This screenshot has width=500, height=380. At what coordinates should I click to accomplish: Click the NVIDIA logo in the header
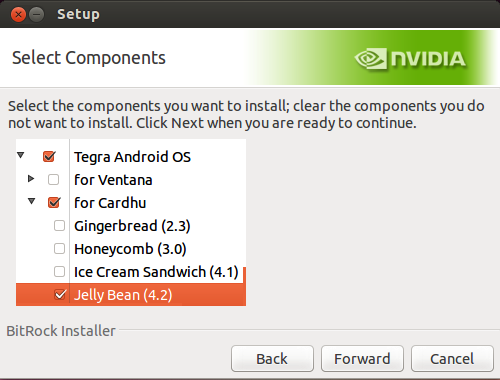[x=410, y=59]
